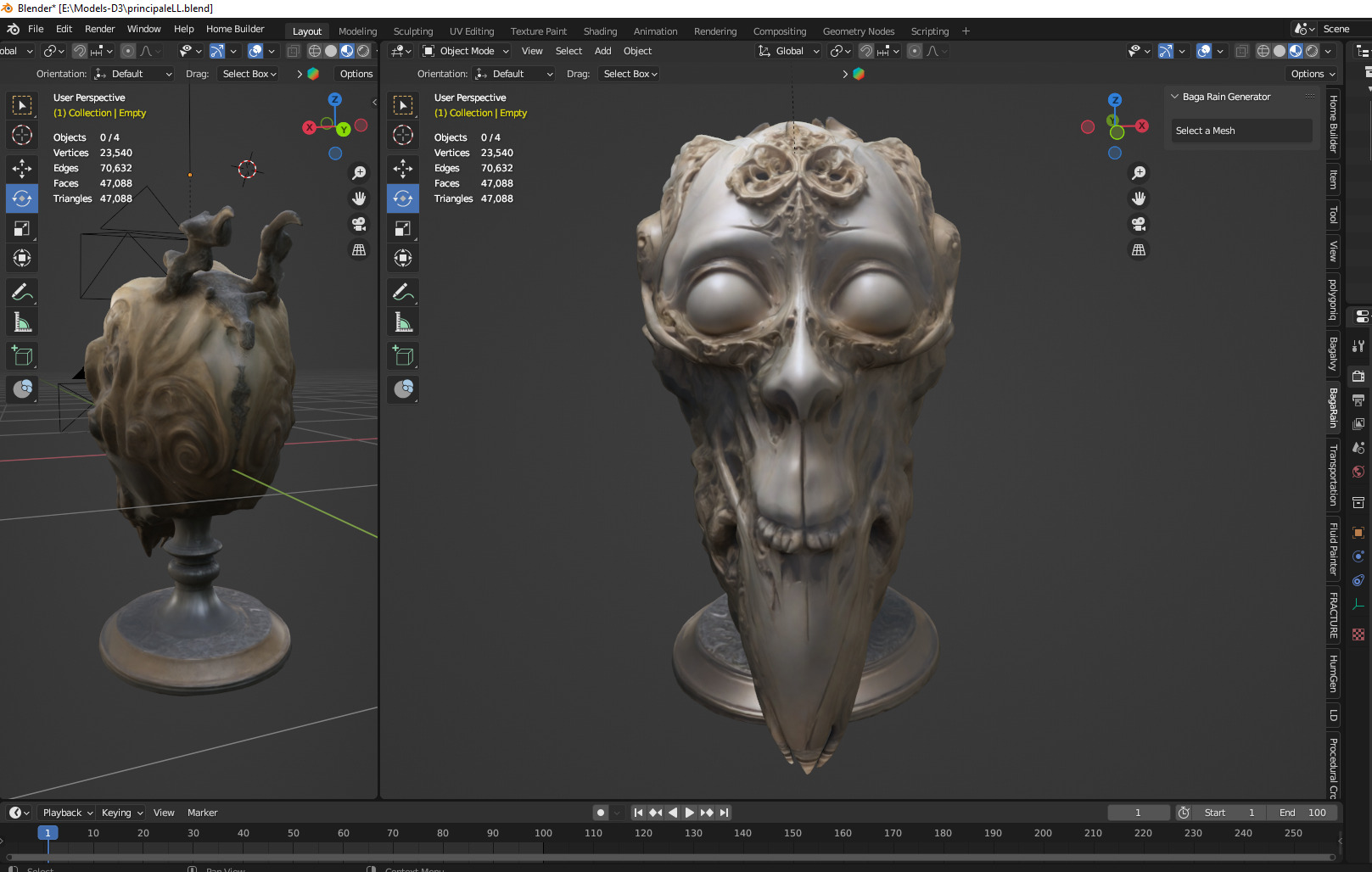This screenshot has height=872, width=1372.
Task: Select the Measure tool in right viewport toolbar
Action: click(403, 322)
